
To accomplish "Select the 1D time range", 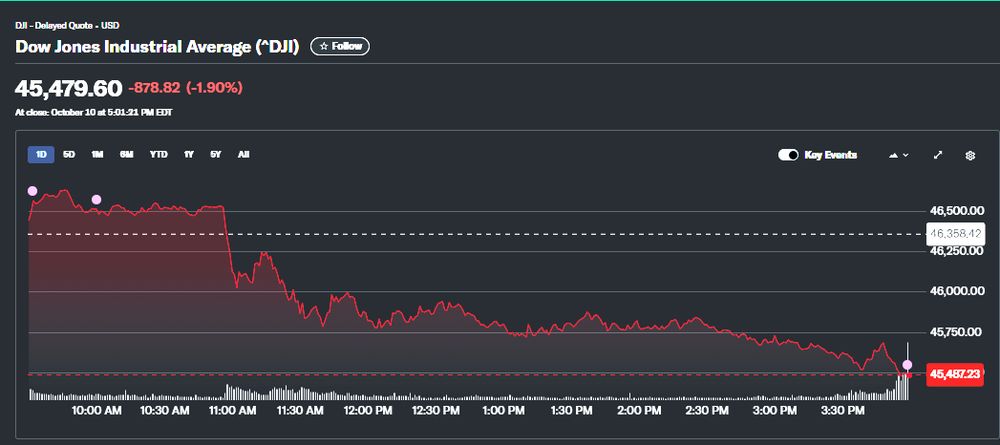I will [41, 154].
